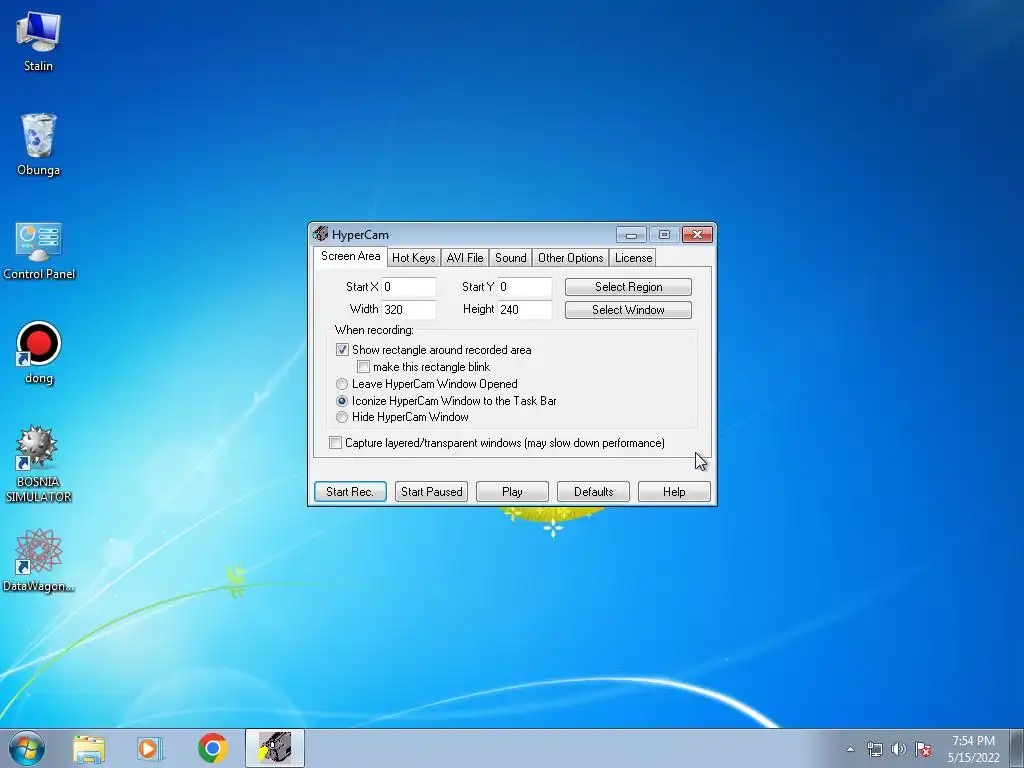Switch to the Hot Keys tab

[413, 258]
